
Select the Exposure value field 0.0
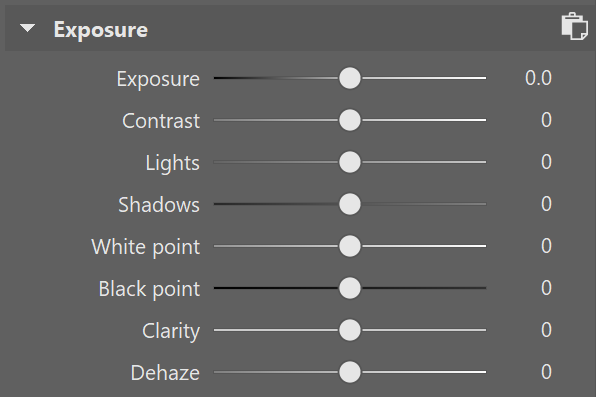[538, 78]
